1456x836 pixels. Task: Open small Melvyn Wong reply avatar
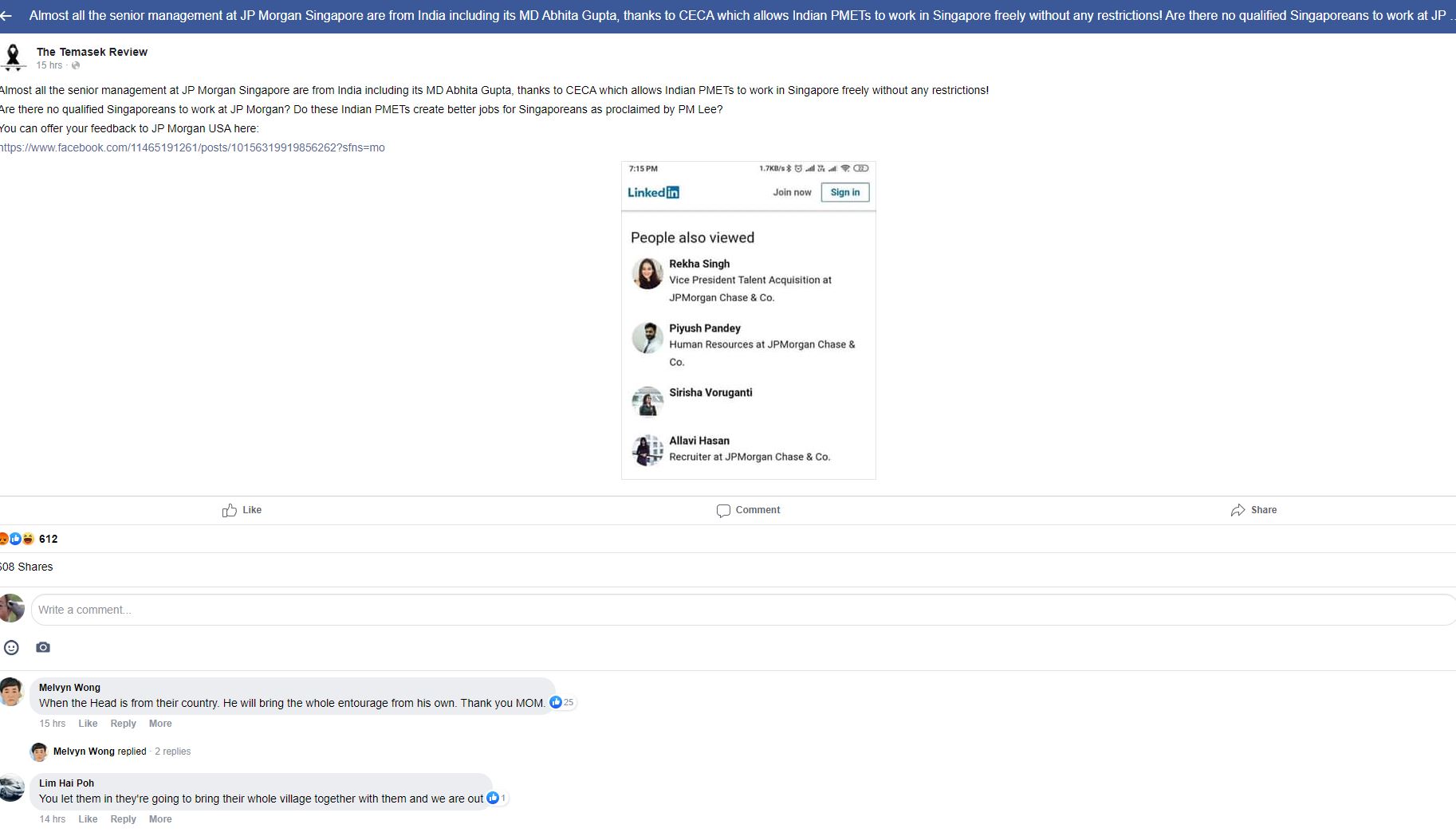[39, 752]
